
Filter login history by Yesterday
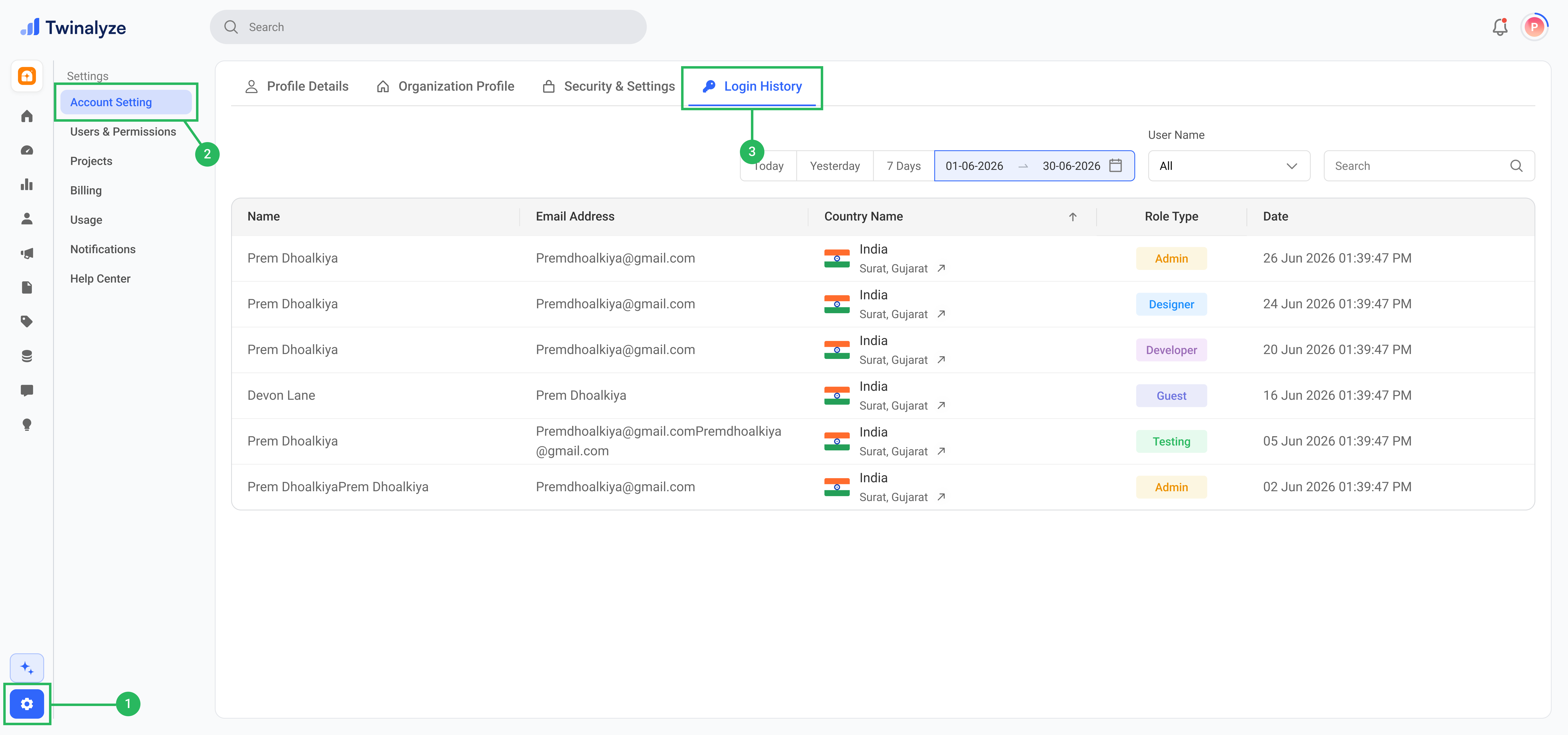(x=835, y=166)
